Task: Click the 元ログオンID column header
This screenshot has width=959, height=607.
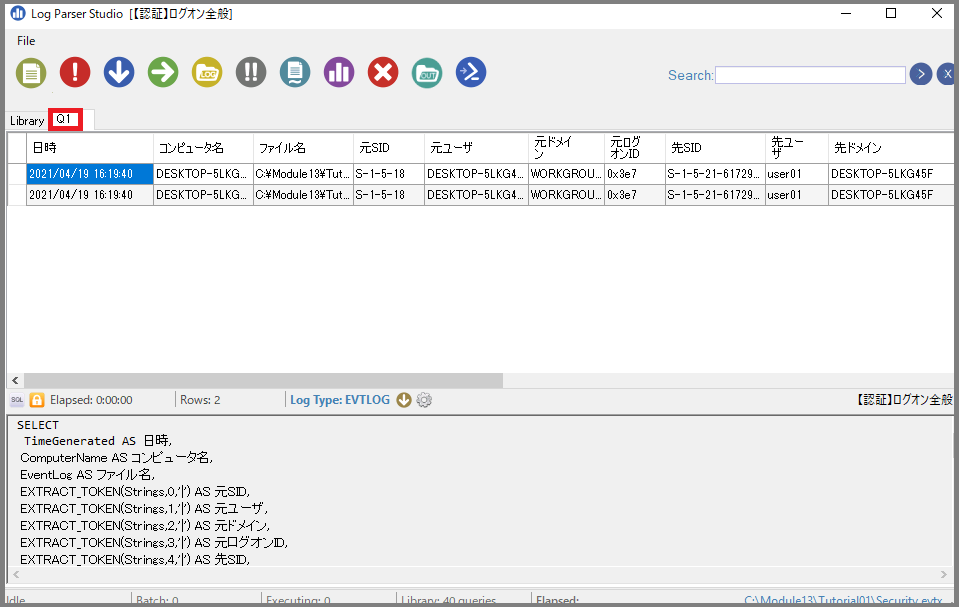Action: (635, 148)
